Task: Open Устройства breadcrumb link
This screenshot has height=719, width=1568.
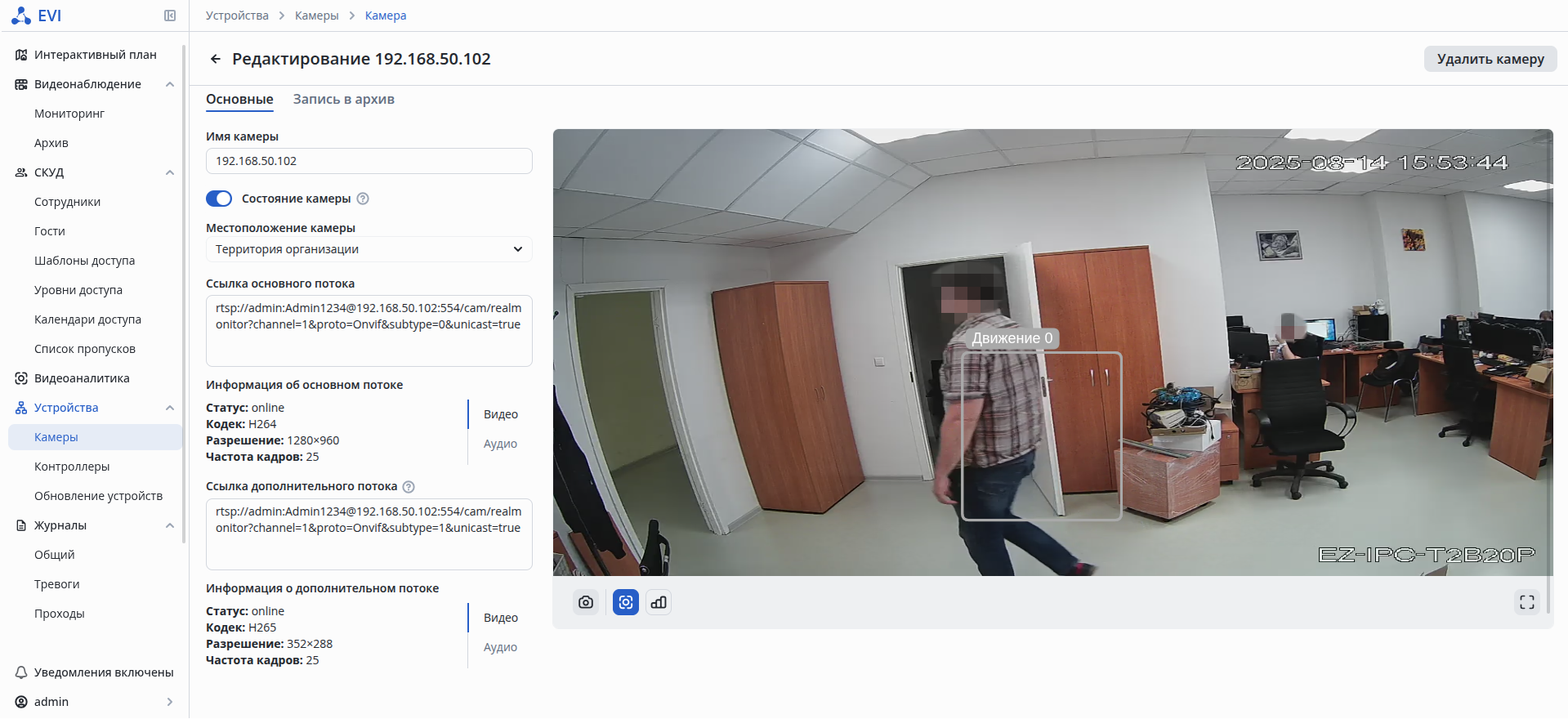Action: click(237, 16)
